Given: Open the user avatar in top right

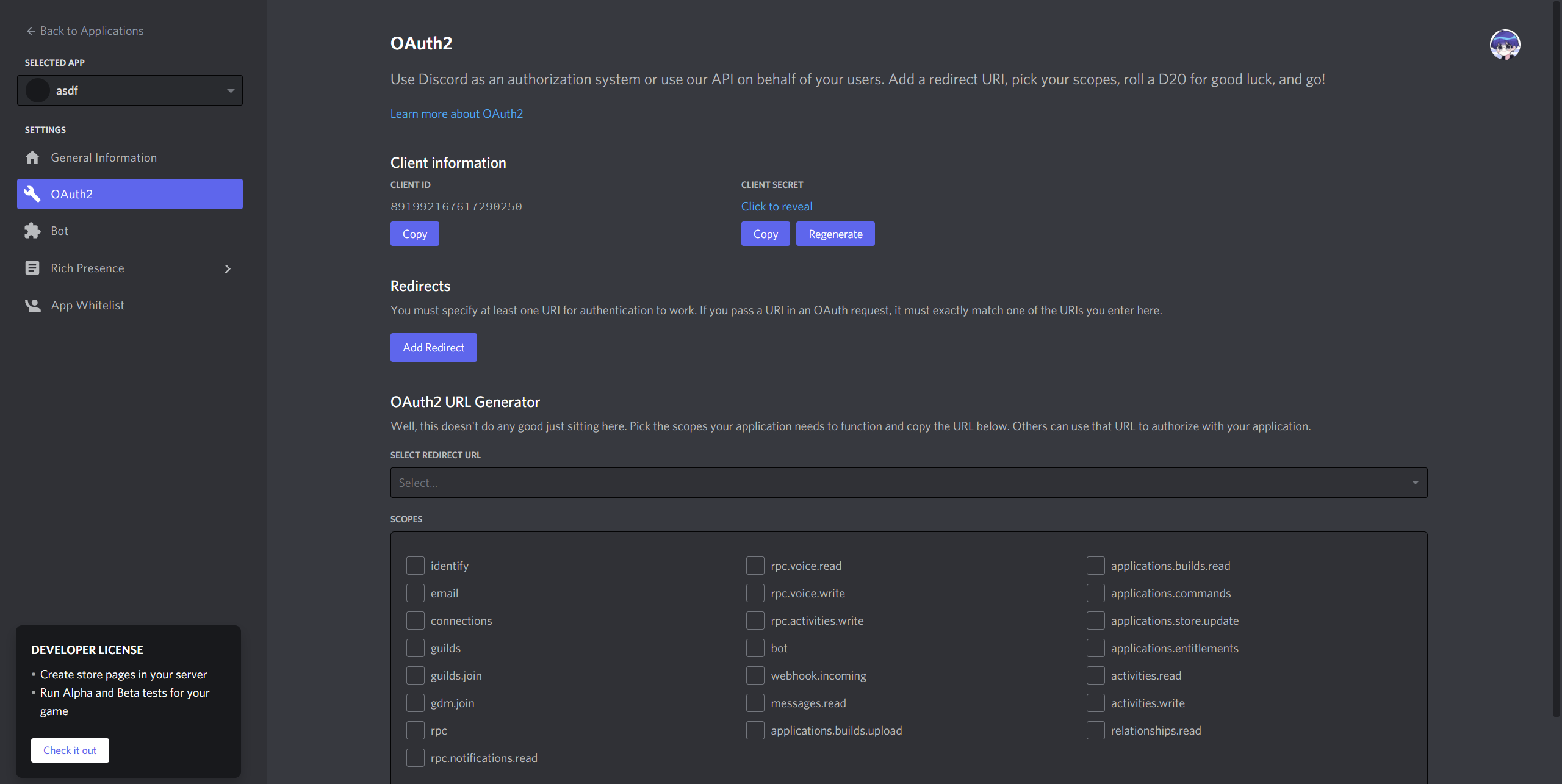Looking at the screenshot, I should [x=1505, y=45].
